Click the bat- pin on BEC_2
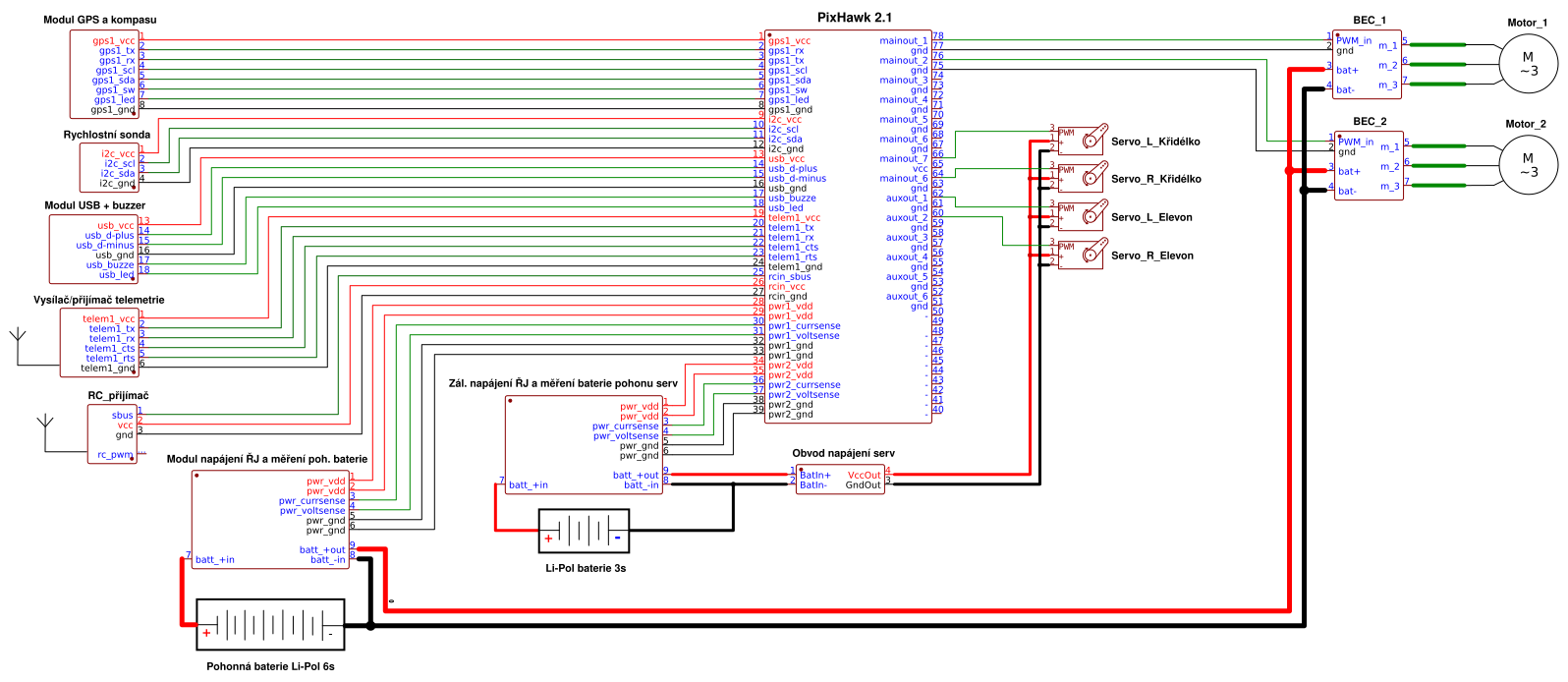This screenshot has height=682, width=1568. tap(1347, 192)
